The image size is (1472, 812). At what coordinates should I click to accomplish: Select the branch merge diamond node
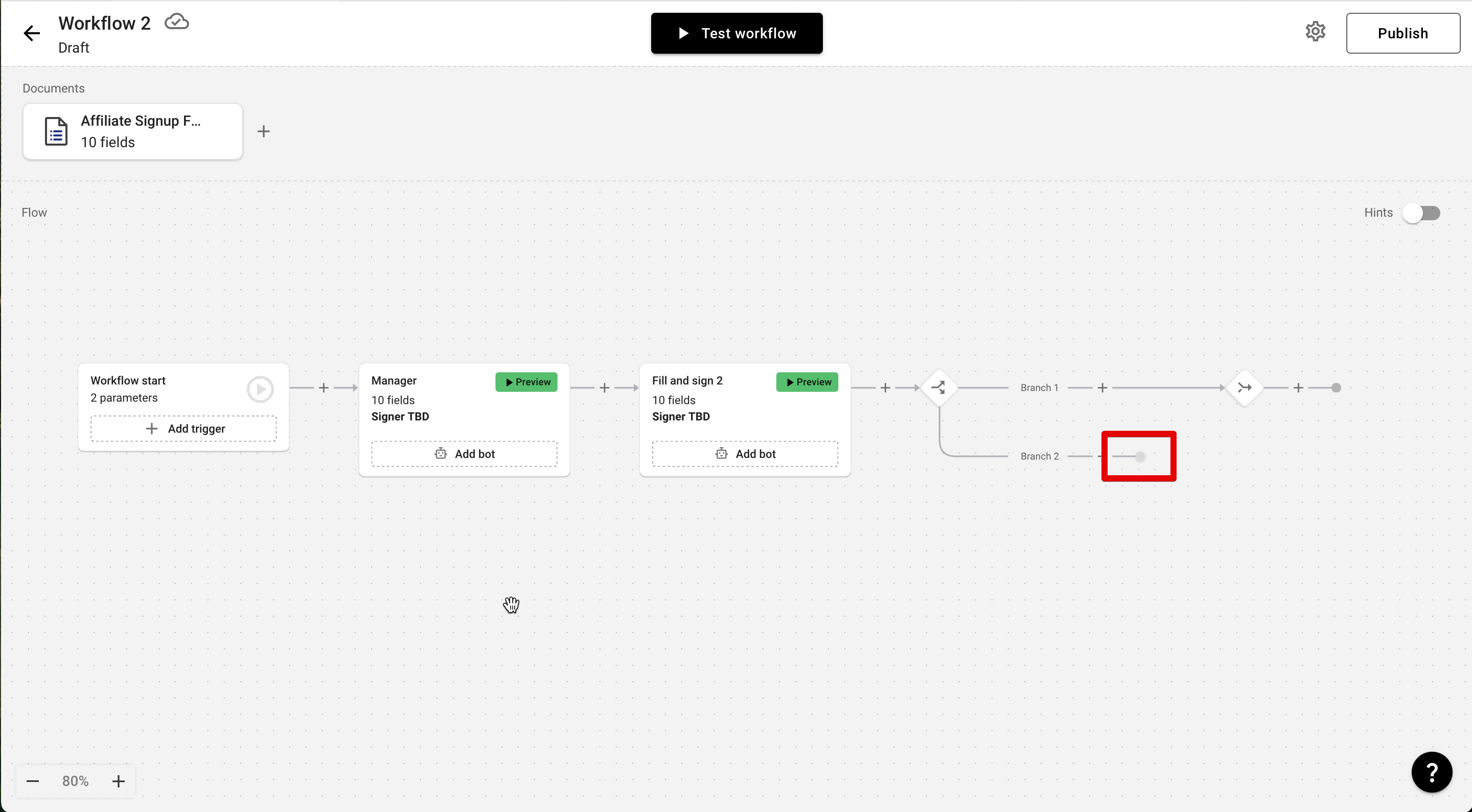click(x=1244, y=388)
